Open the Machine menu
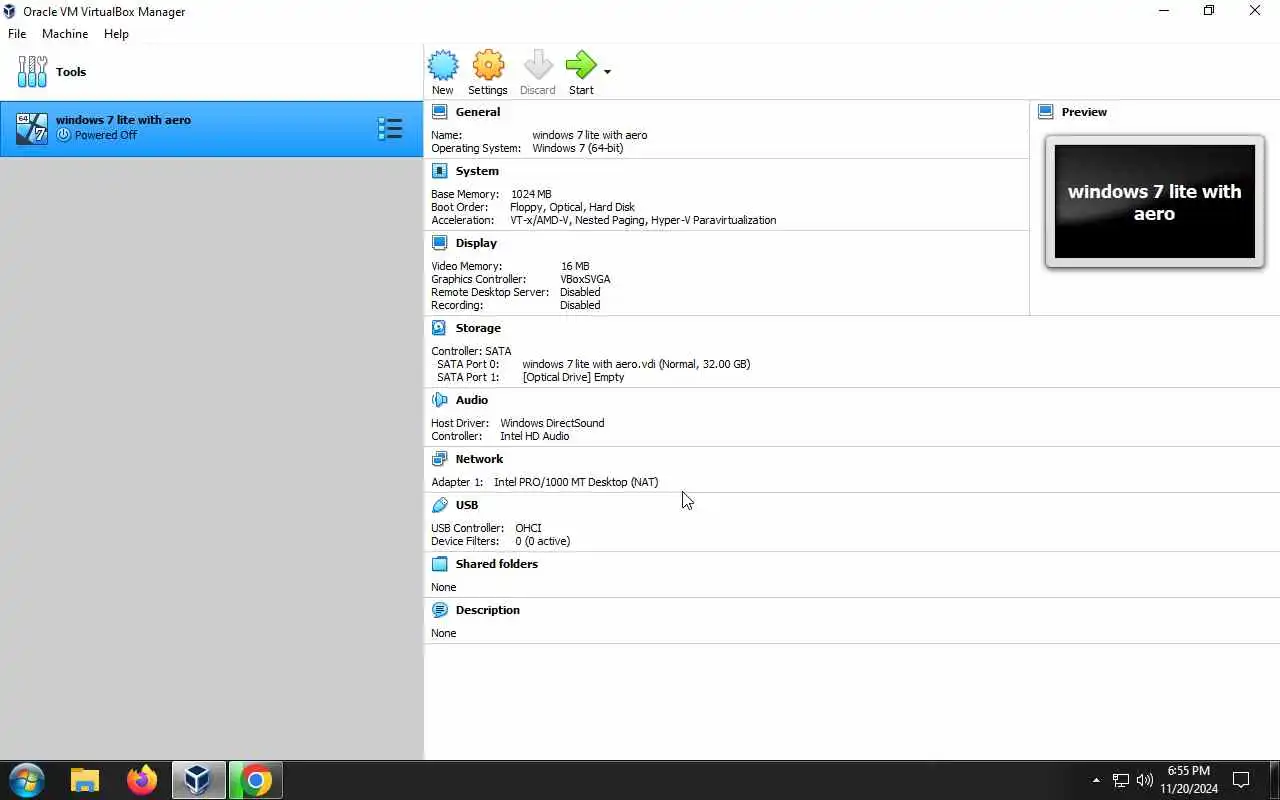This screenshot has height=800, width=1280. (65, 34)
